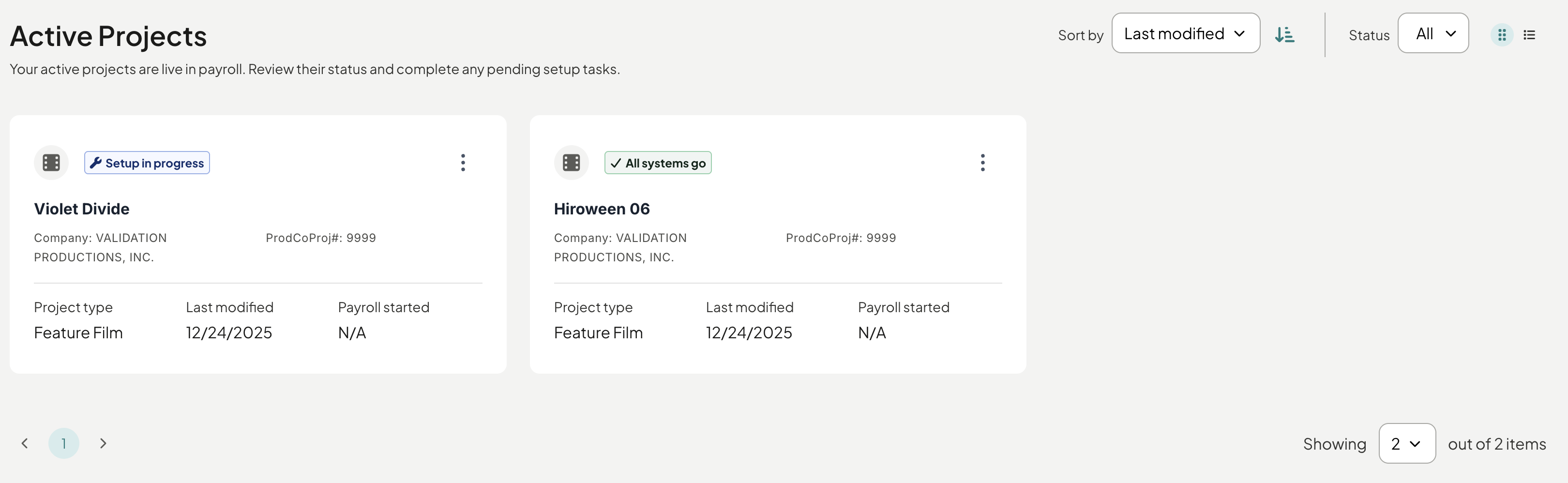The width and height of the screenshot is (1568, 483).
Task: Go to next page arrow
Action: [103, 443]
